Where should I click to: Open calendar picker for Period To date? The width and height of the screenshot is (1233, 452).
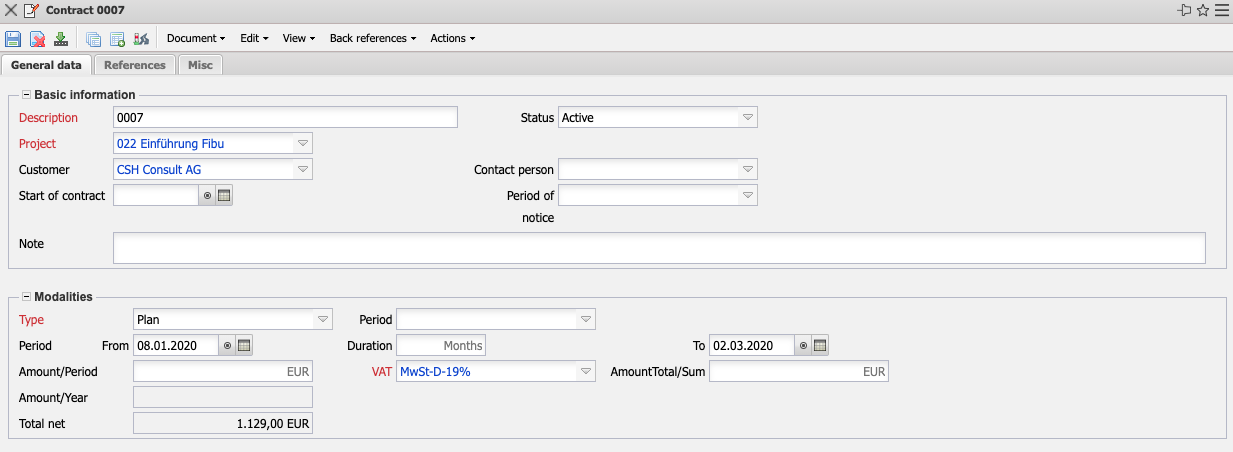tap(820, 346)
